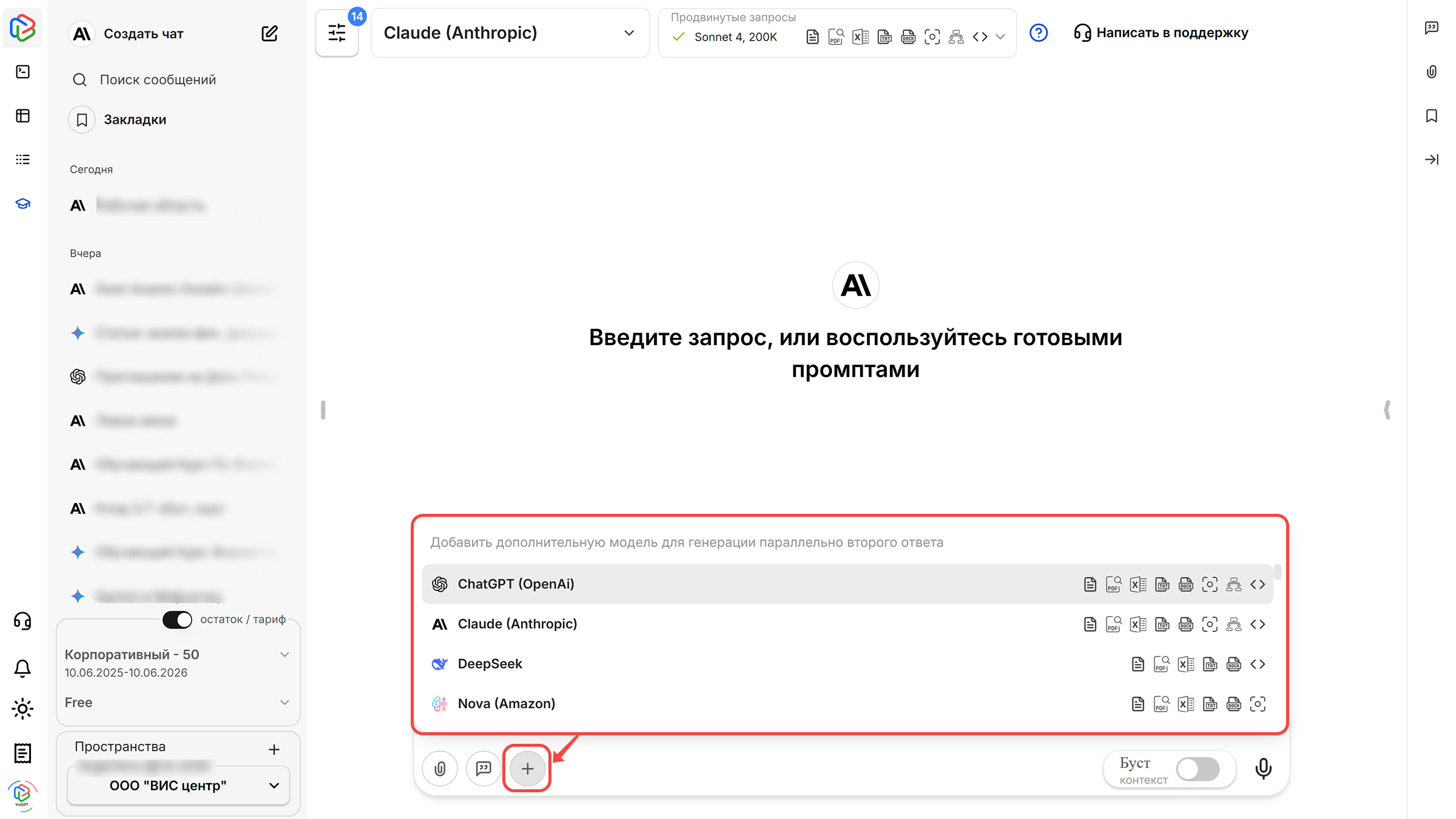Open the document notes icon in left rail
Image resolution: width=1456 pixels, height=819 pixels.
pyautogui.click(x=23, y=753)
